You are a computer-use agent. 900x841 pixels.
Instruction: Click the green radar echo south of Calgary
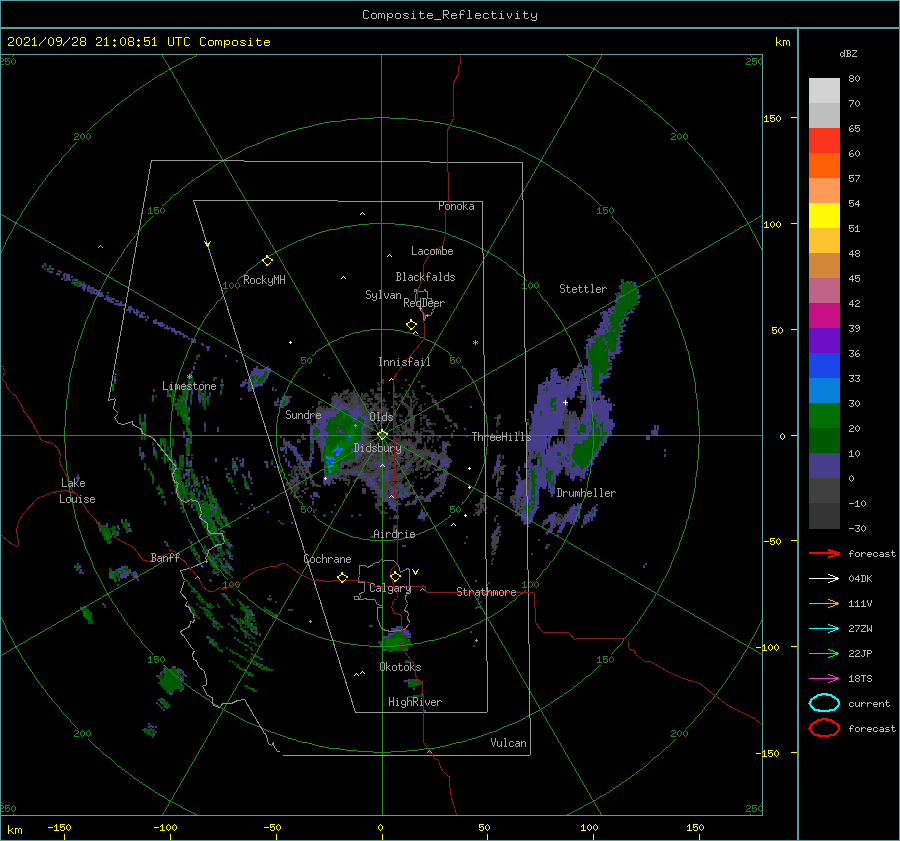pos(395,640)
